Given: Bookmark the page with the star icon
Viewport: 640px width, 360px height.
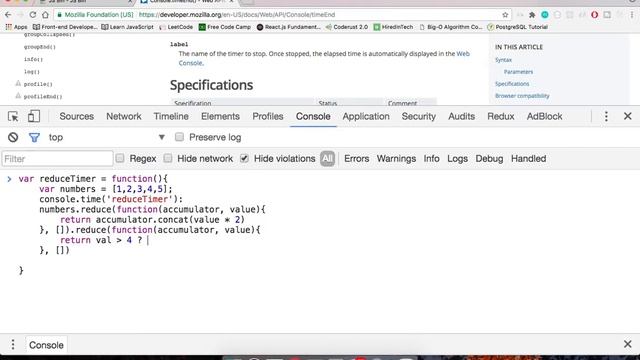Looking at the screenshot, I should click(x=505, y=15).
